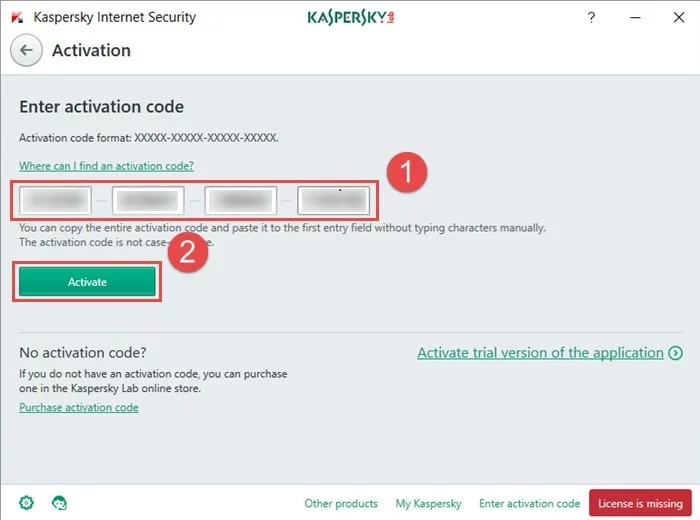The height and width of the screenshot is (520, 700).
Task: Click the Kaspersky Lab logo
Action: click(352, 17)
